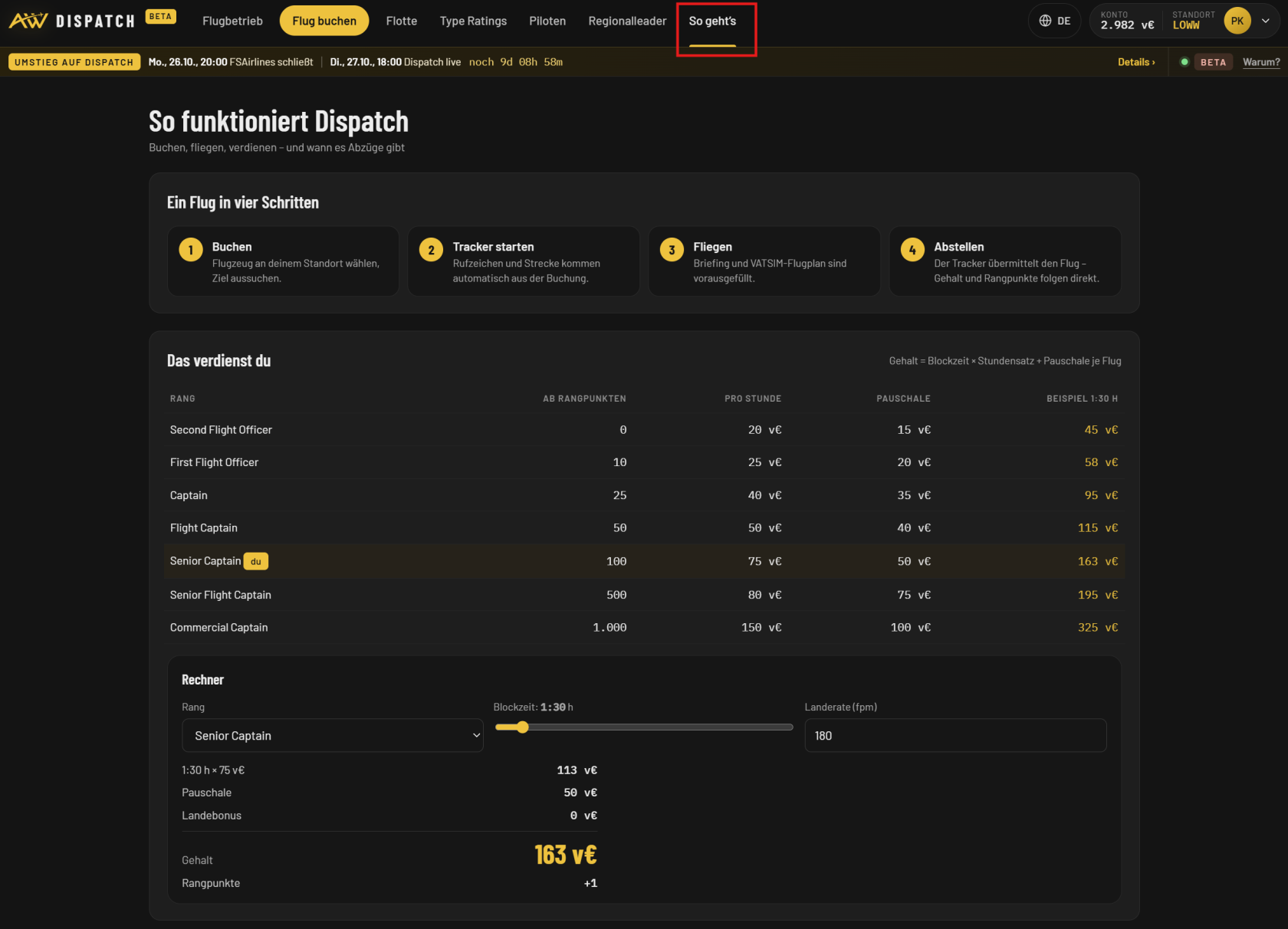Select the Flight Captain row
The image size is (1288, 929).
pos(644,528)
